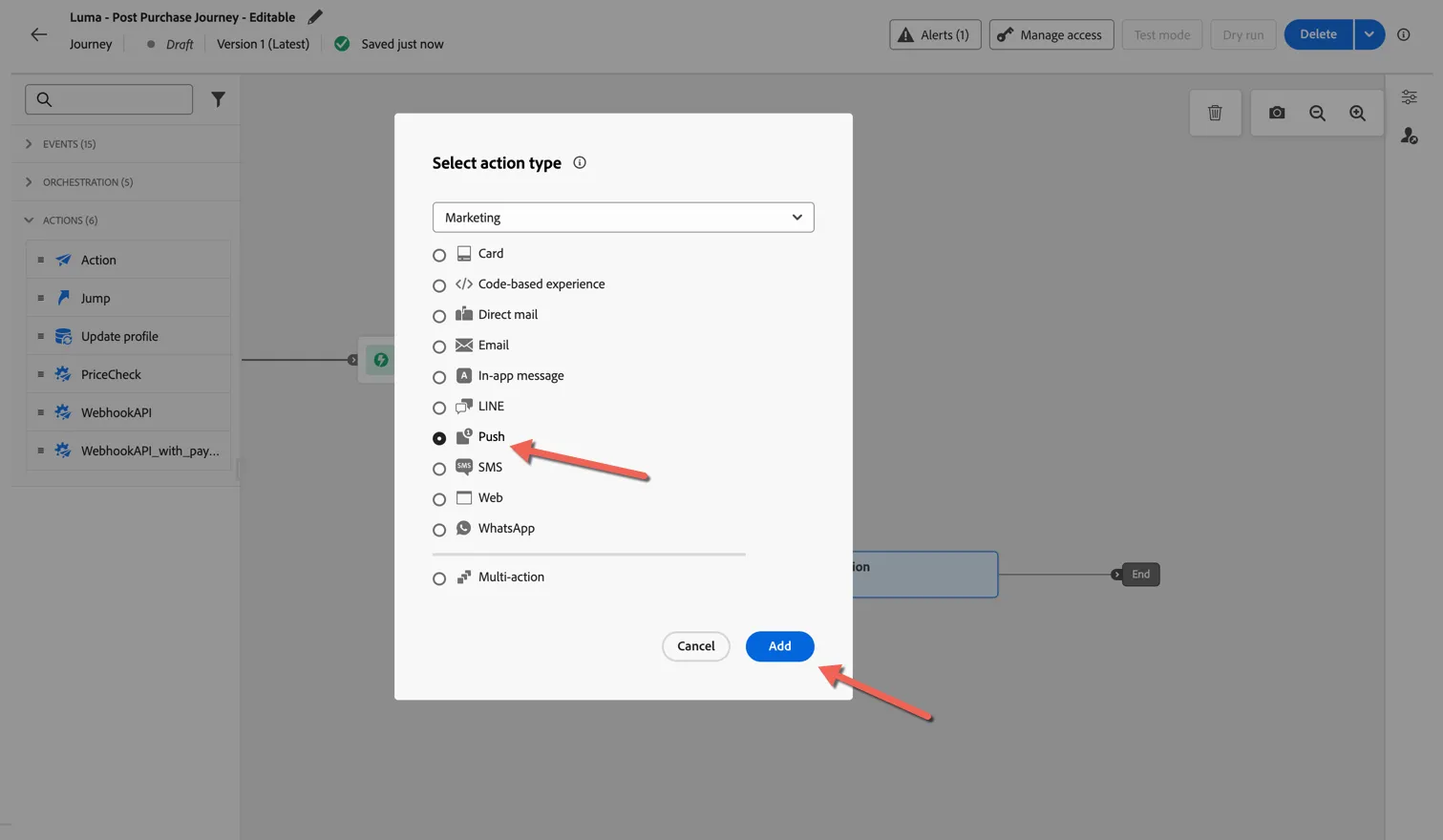This screenshot has width=1443, height=840.
Task: Click the Update profile activity icon
Action: (63, 336)
